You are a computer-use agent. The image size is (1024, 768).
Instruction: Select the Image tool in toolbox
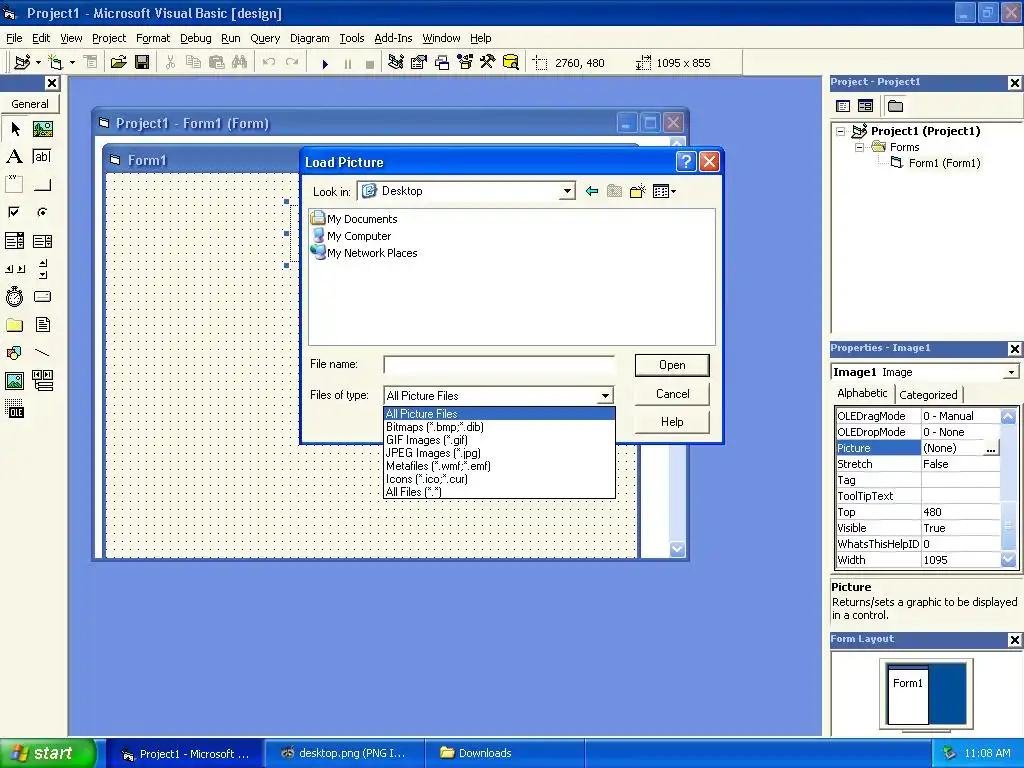[x=15, y=381]
